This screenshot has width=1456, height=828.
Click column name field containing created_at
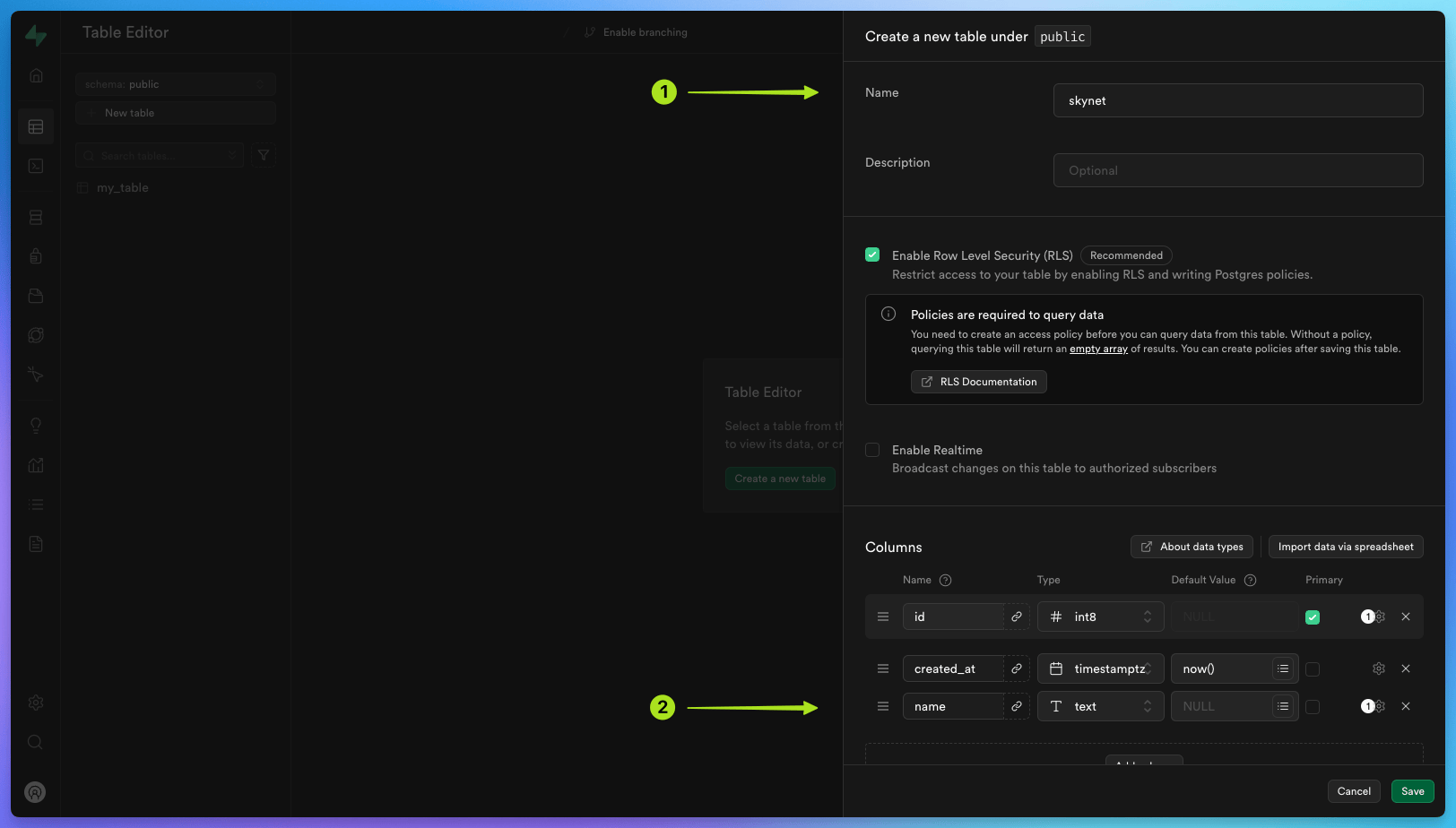click(953, 668)
